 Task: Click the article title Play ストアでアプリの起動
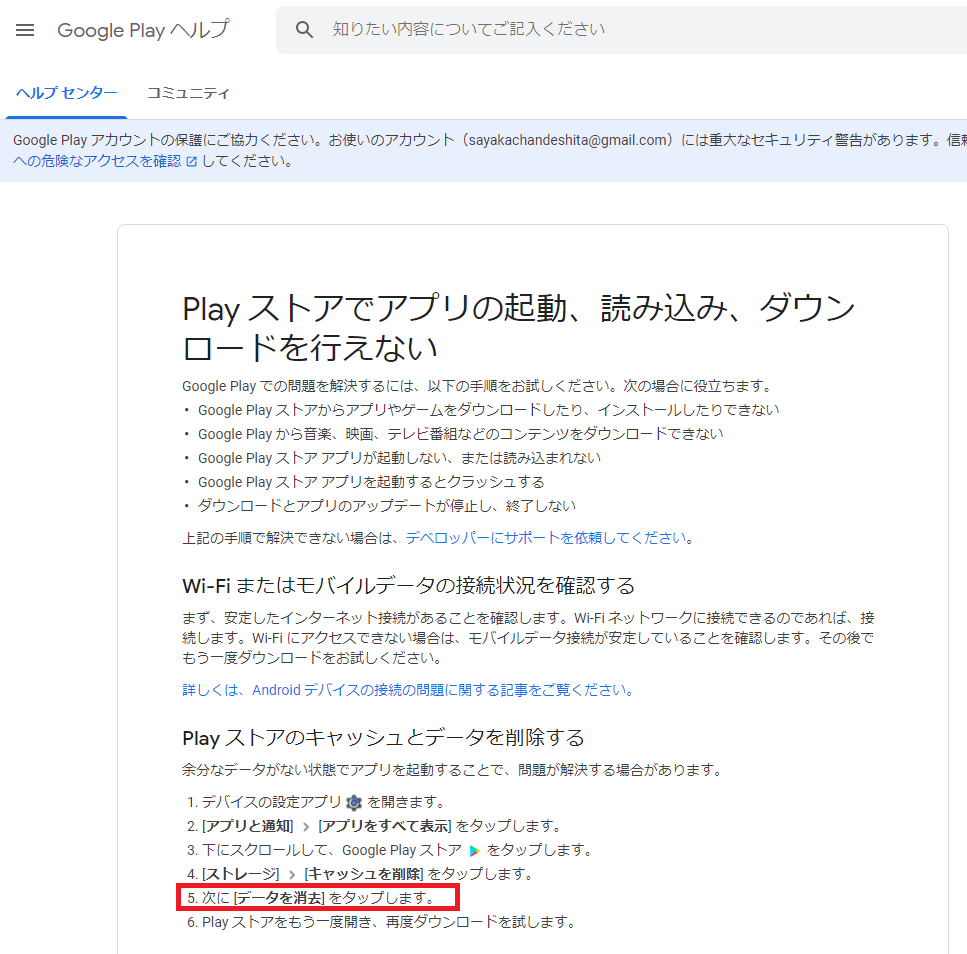pyautogui.click(x=519, y=327)
